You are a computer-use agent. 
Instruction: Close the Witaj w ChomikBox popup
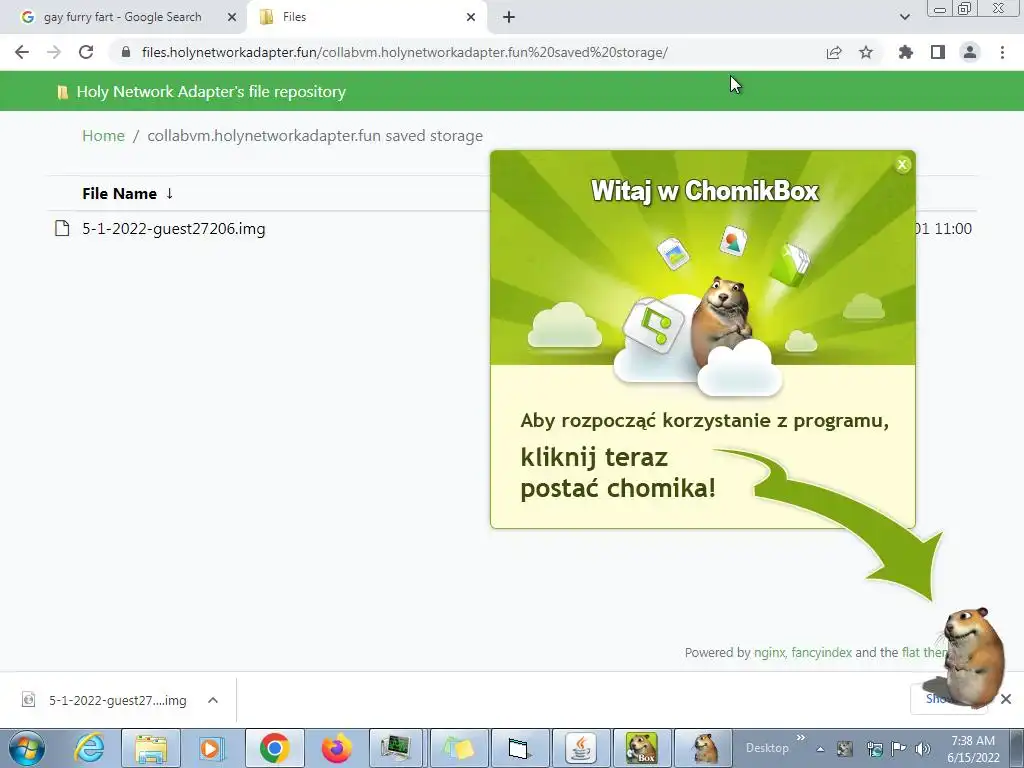[x=902, y=165]
